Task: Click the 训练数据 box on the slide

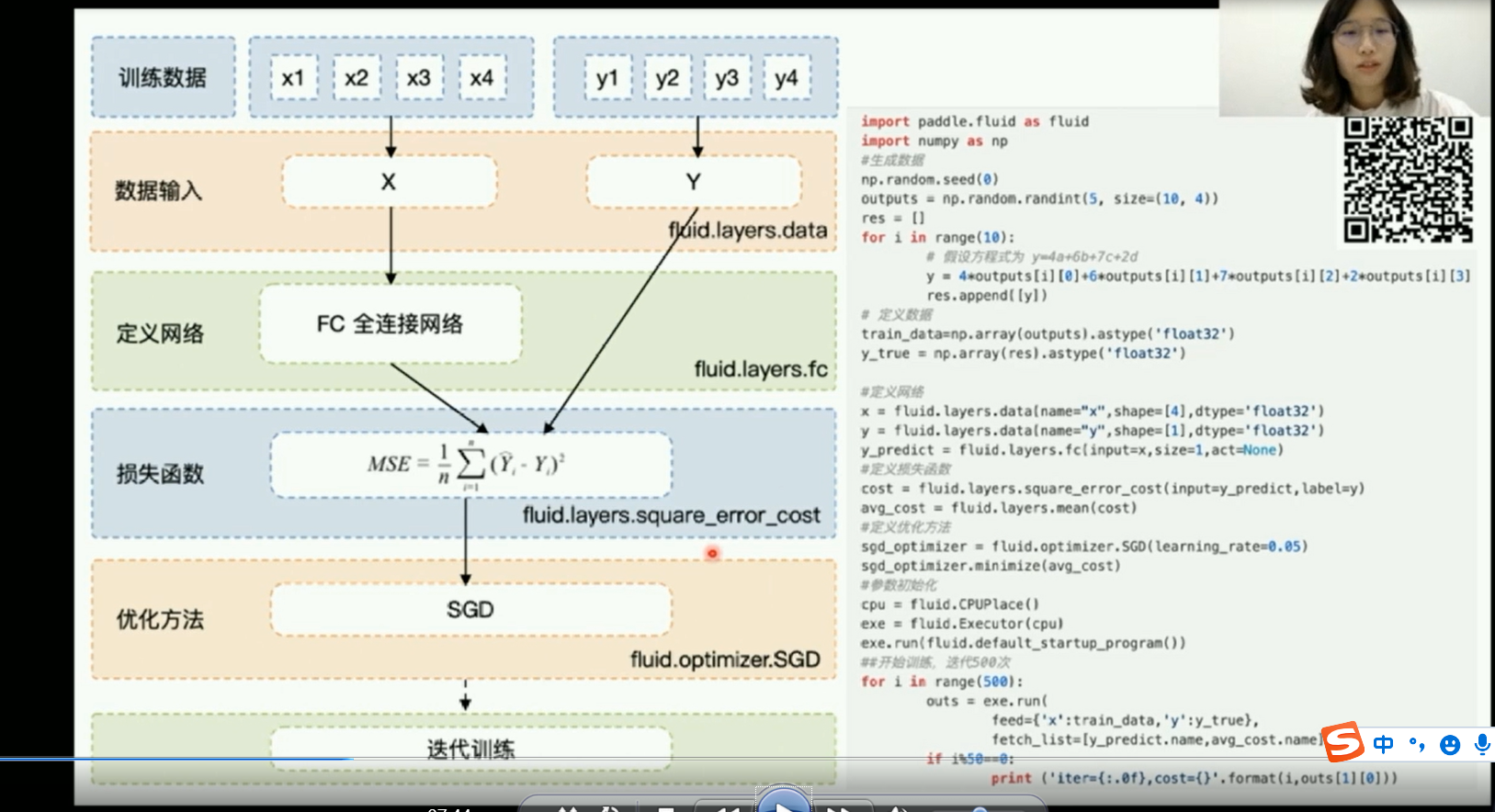Action: (x=163, y=78)
